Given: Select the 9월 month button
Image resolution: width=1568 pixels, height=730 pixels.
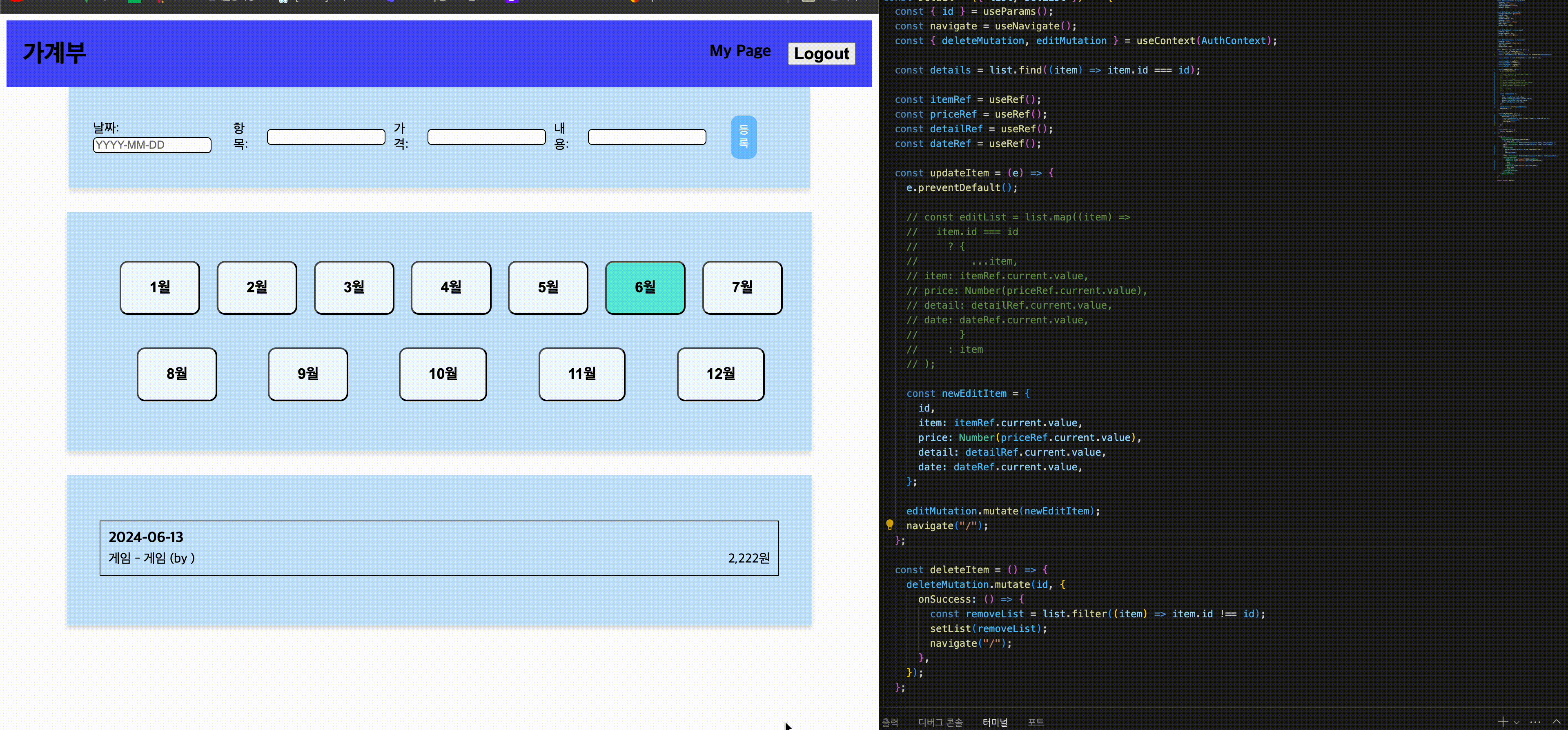Looking at the screenshot, I should coord(307,374).
